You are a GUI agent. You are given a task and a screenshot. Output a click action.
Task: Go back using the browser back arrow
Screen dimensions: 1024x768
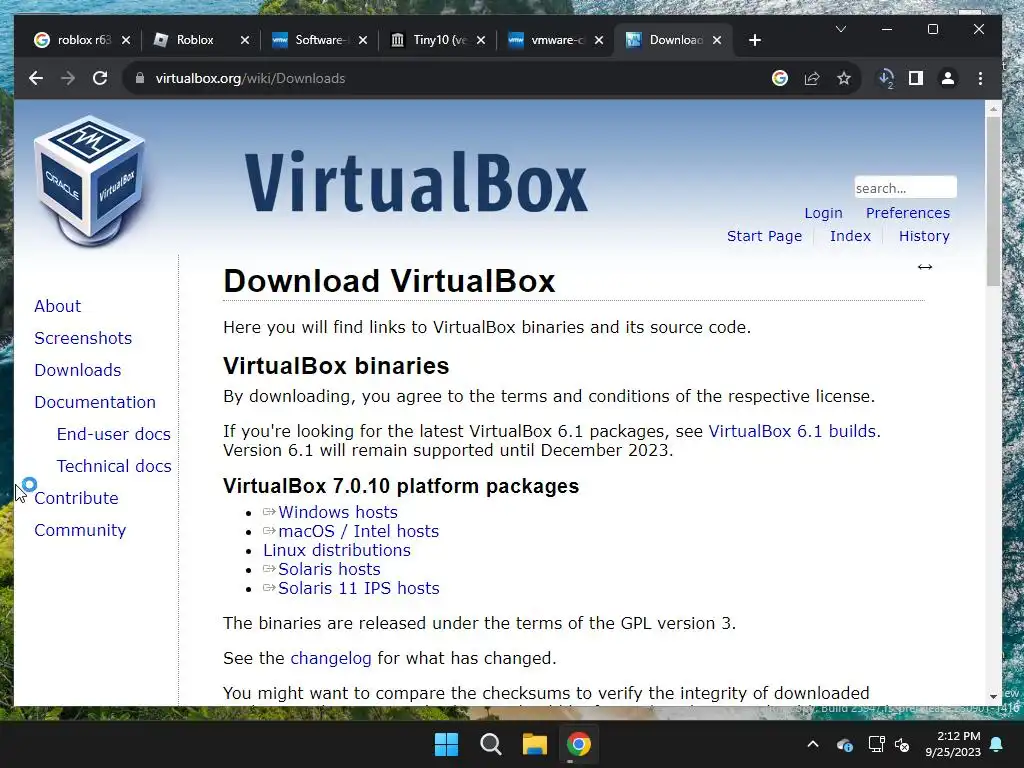pyautogui.click(x=36, y=78)
